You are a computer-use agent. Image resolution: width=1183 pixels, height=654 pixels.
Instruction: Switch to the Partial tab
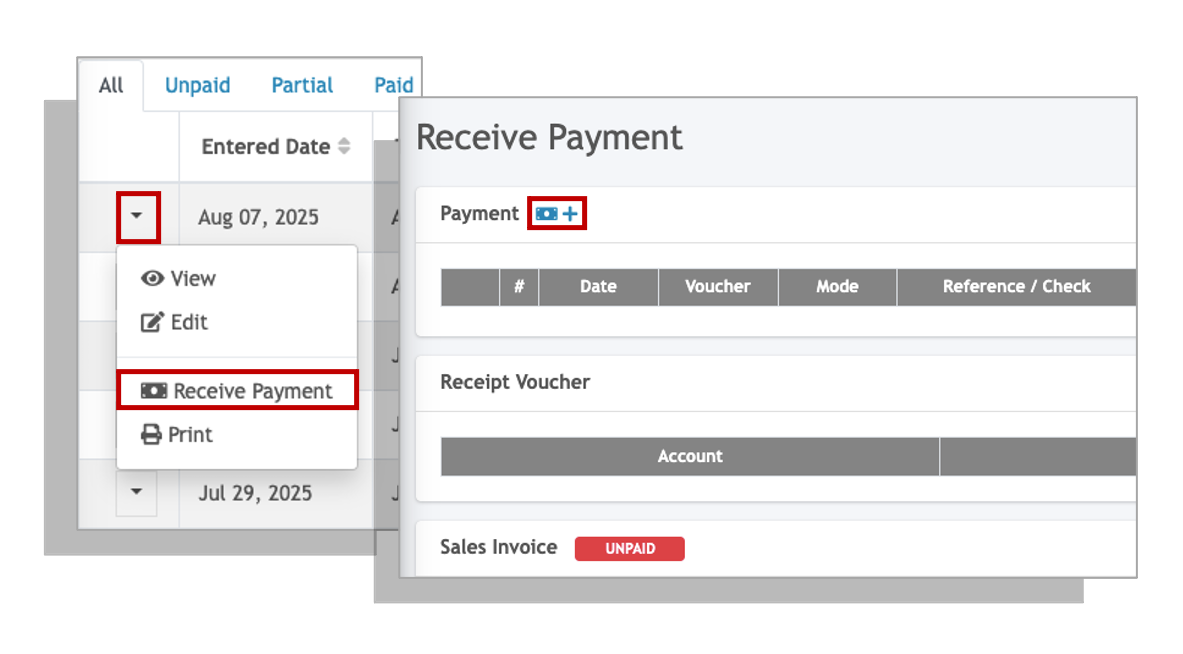[302, 85]
